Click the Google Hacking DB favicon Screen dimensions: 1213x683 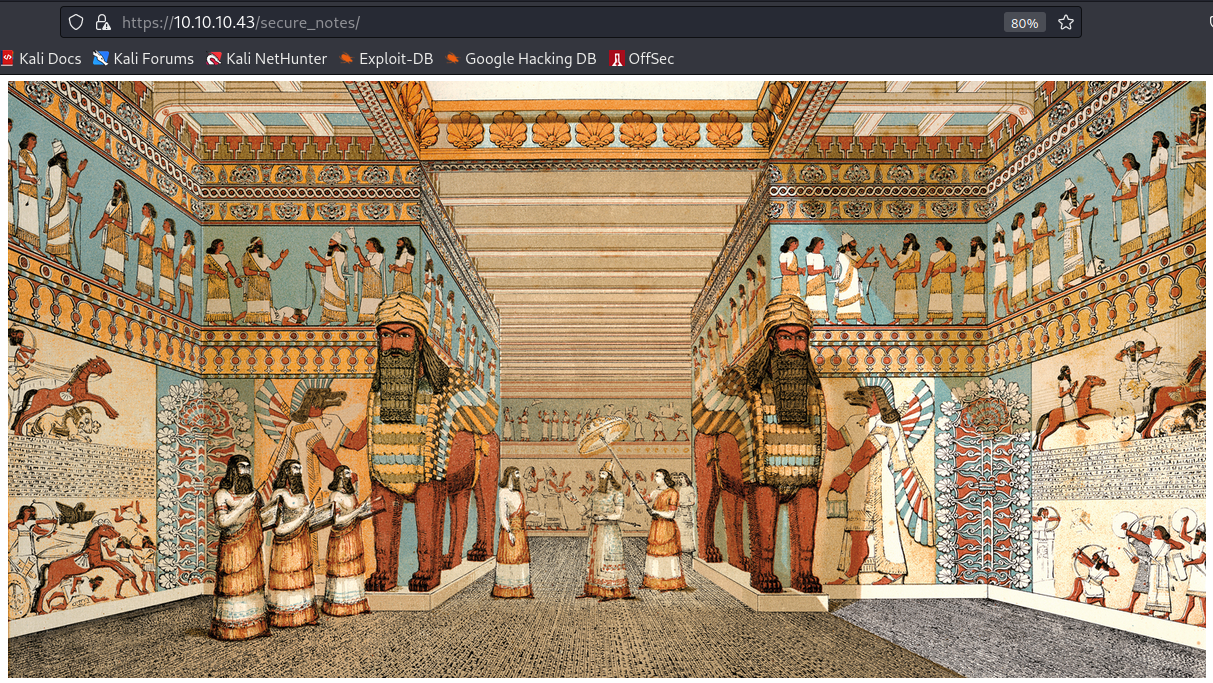tap(453, 59)
